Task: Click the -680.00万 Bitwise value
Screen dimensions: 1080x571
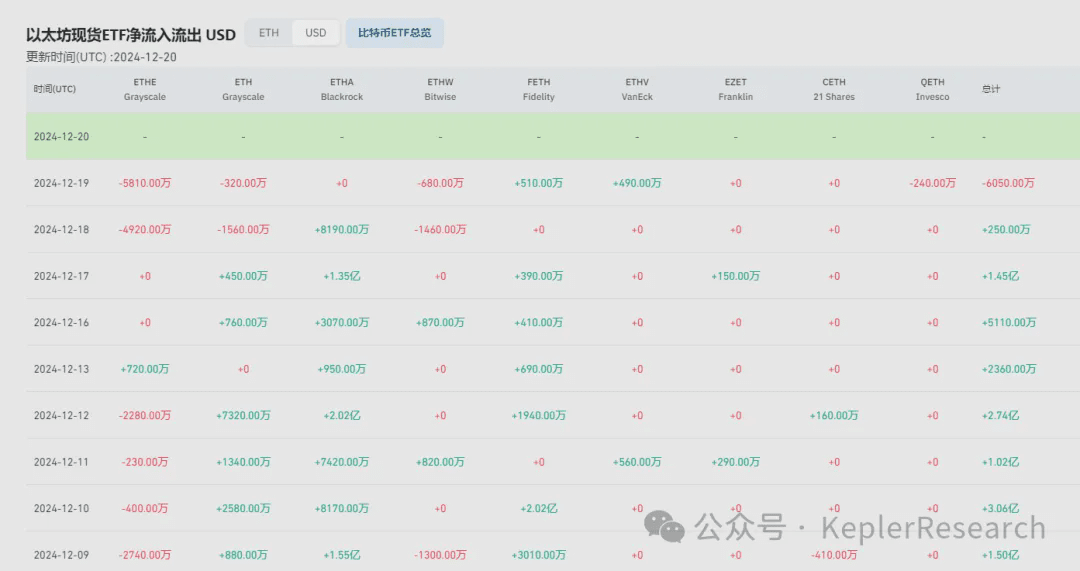Action: pos(440,183)
